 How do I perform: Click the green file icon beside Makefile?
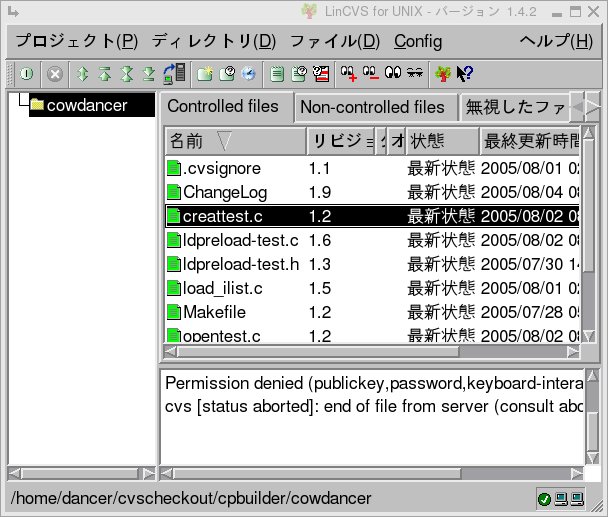click(174, 312)
